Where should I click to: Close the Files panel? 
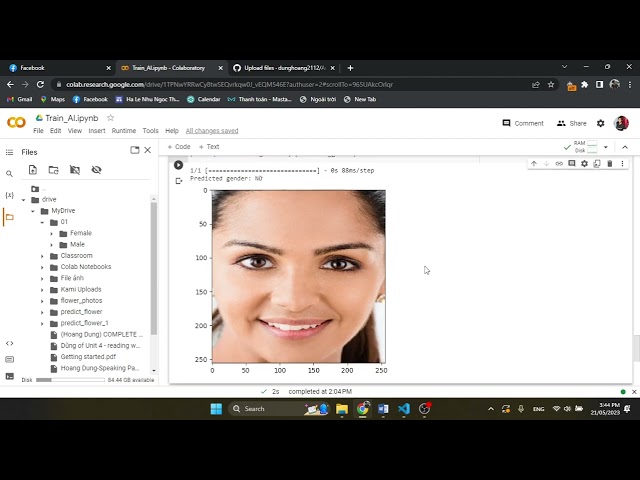148,150
